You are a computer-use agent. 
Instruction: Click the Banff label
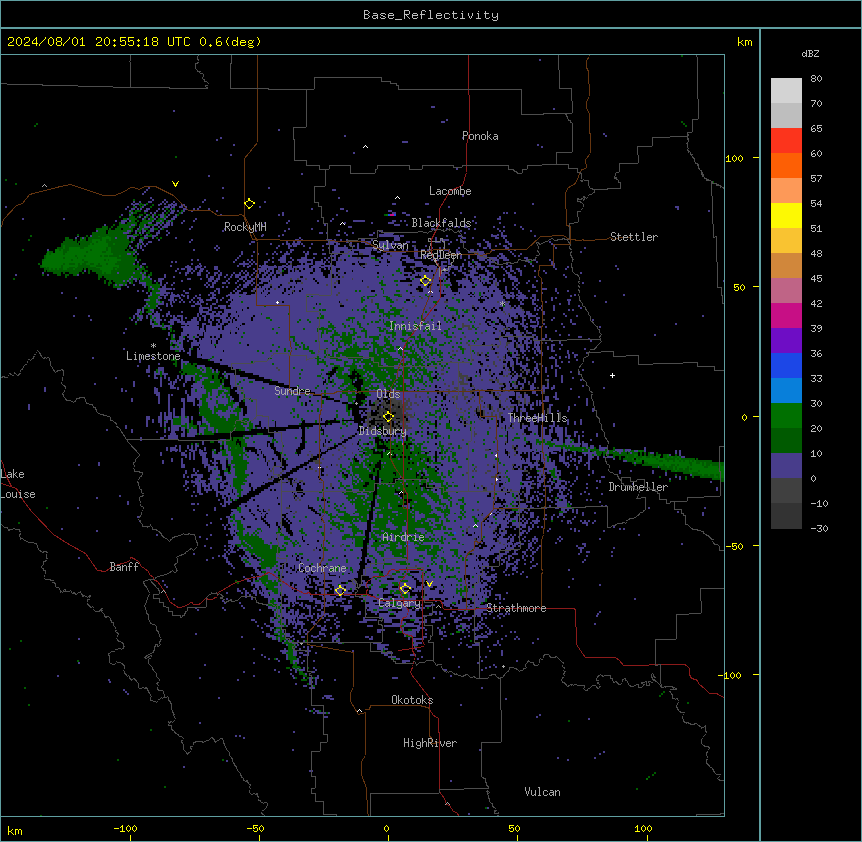tap(124, 567)
